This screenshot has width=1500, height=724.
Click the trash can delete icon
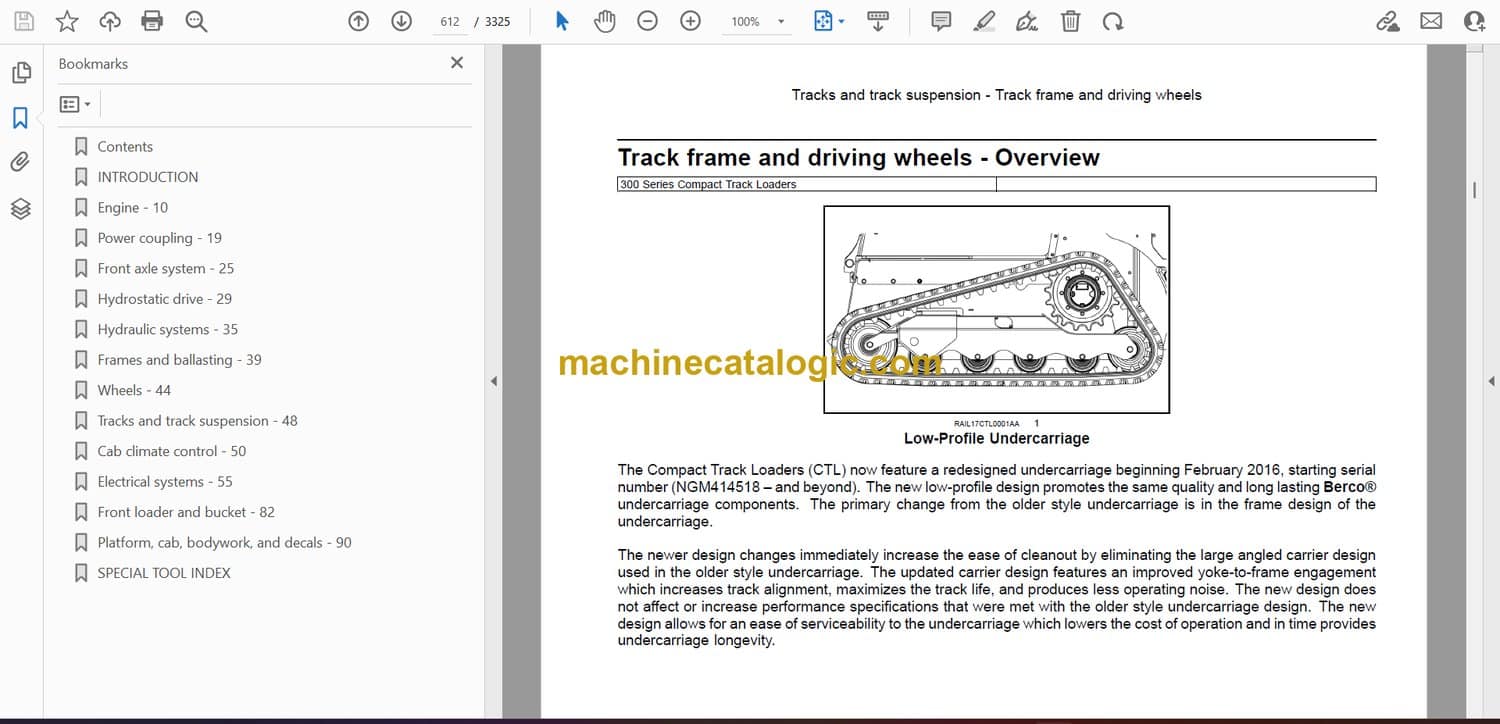click(1070, 21)
